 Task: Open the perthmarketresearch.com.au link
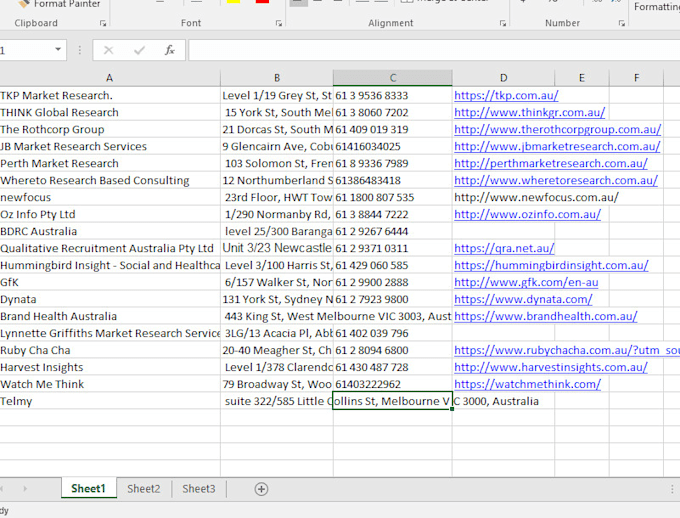click(551, 163)
